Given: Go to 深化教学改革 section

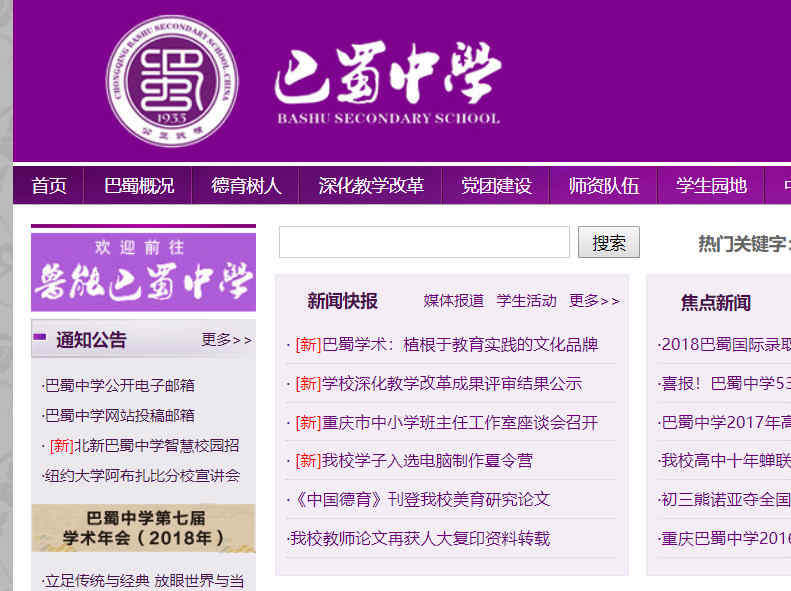Looking at the screenshot, I should (371, 186).
